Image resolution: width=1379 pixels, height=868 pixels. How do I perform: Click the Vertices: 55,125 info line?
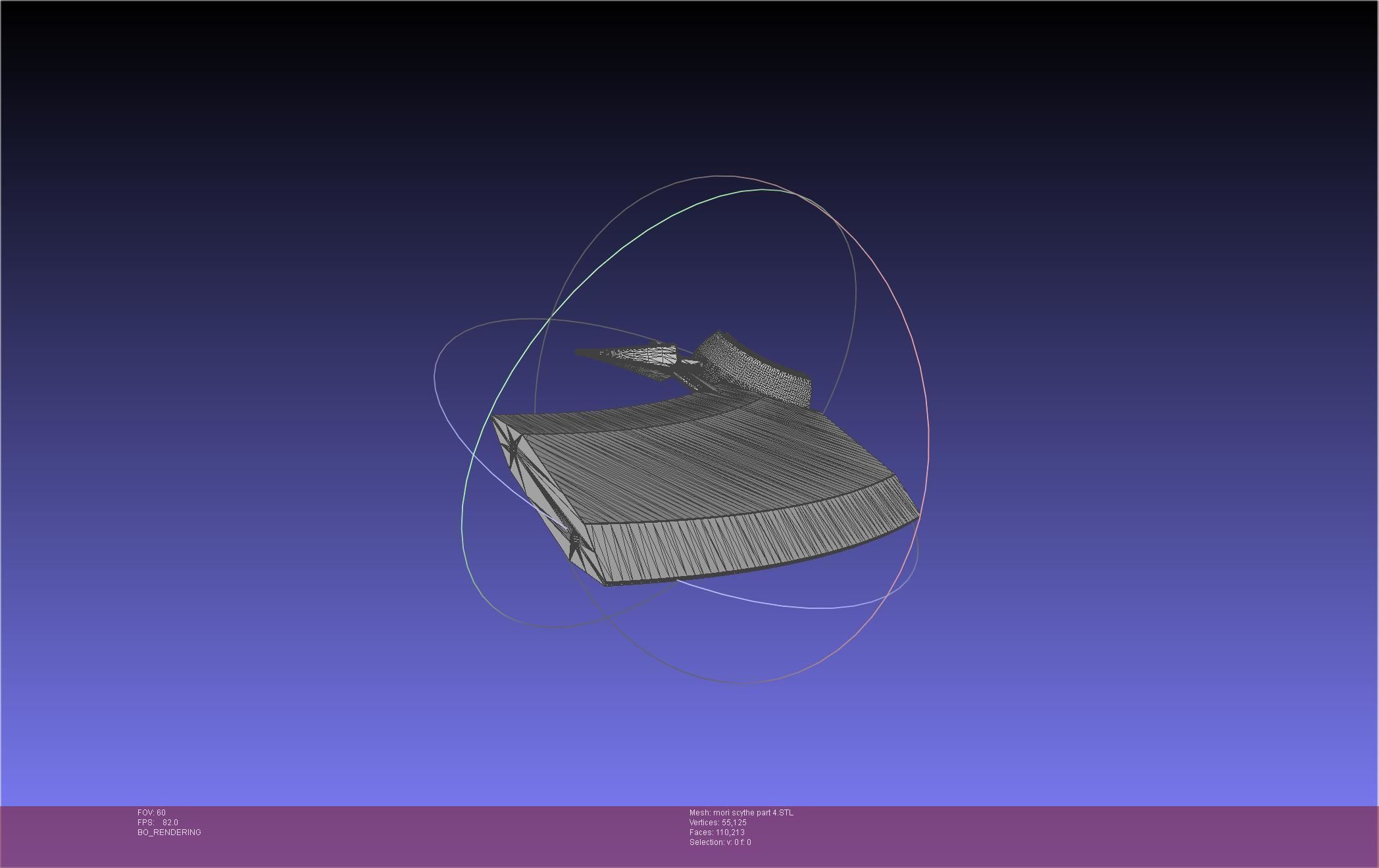click(x=718, y=823)
